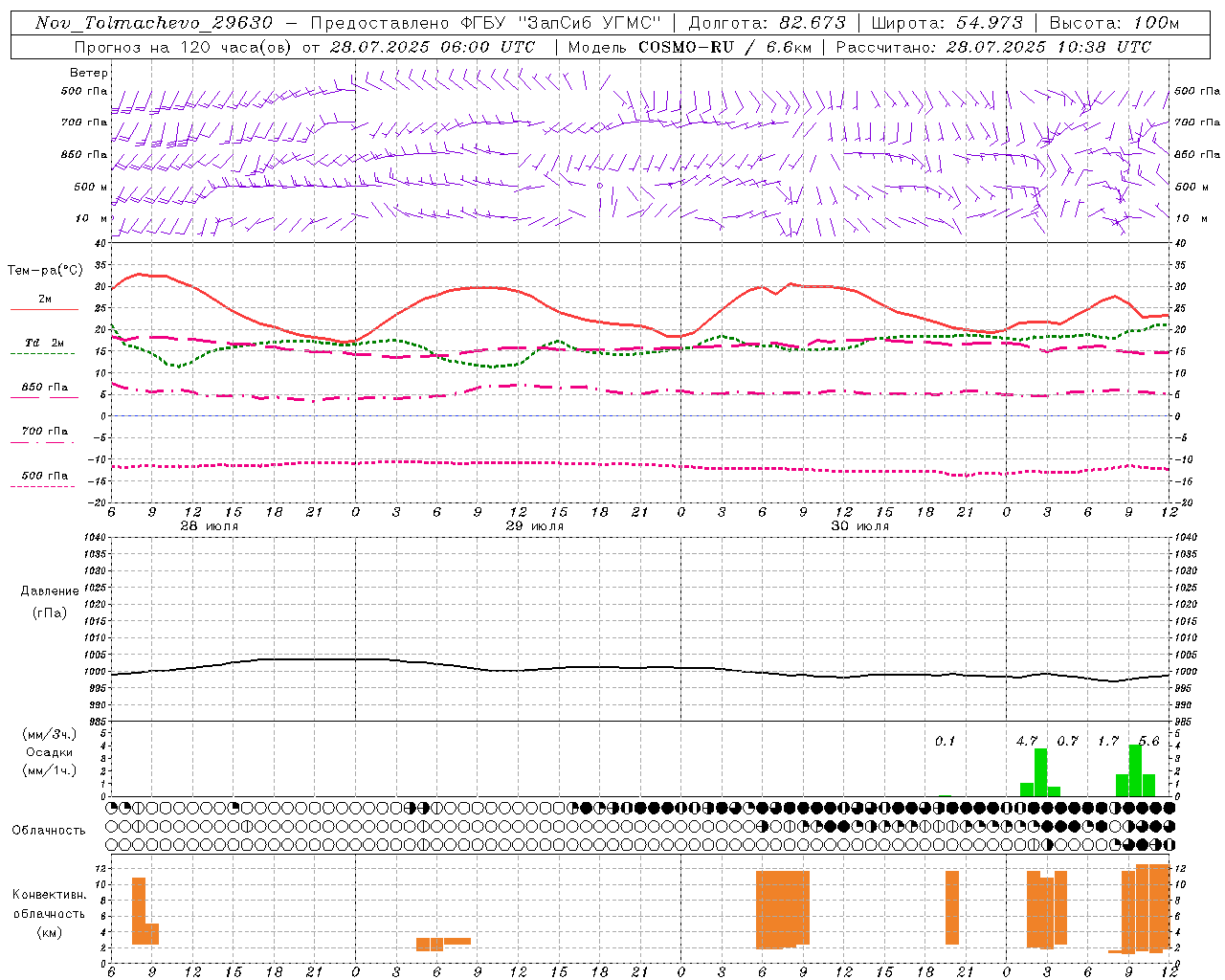Screen dimensions: 1225x980
Task: Click the '(гПа)' unit under Давление
Action: point(49,612)
